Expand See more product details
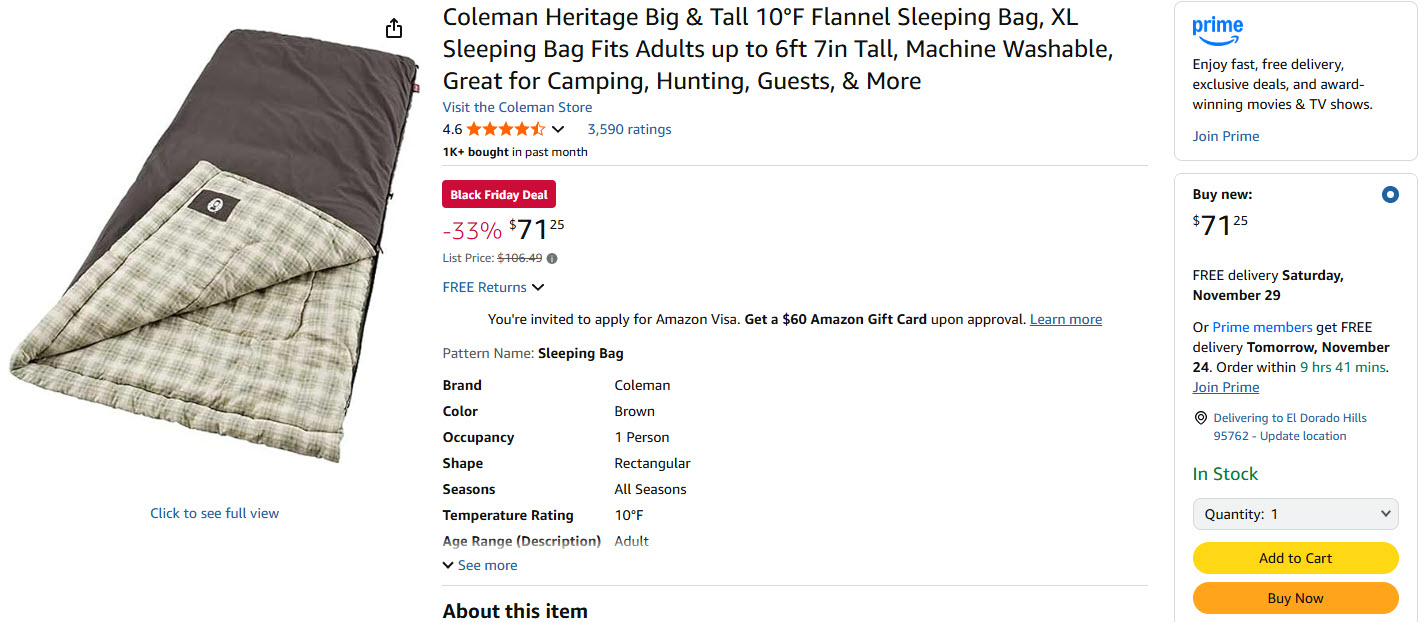The image size is (1427, 622). 480,565
